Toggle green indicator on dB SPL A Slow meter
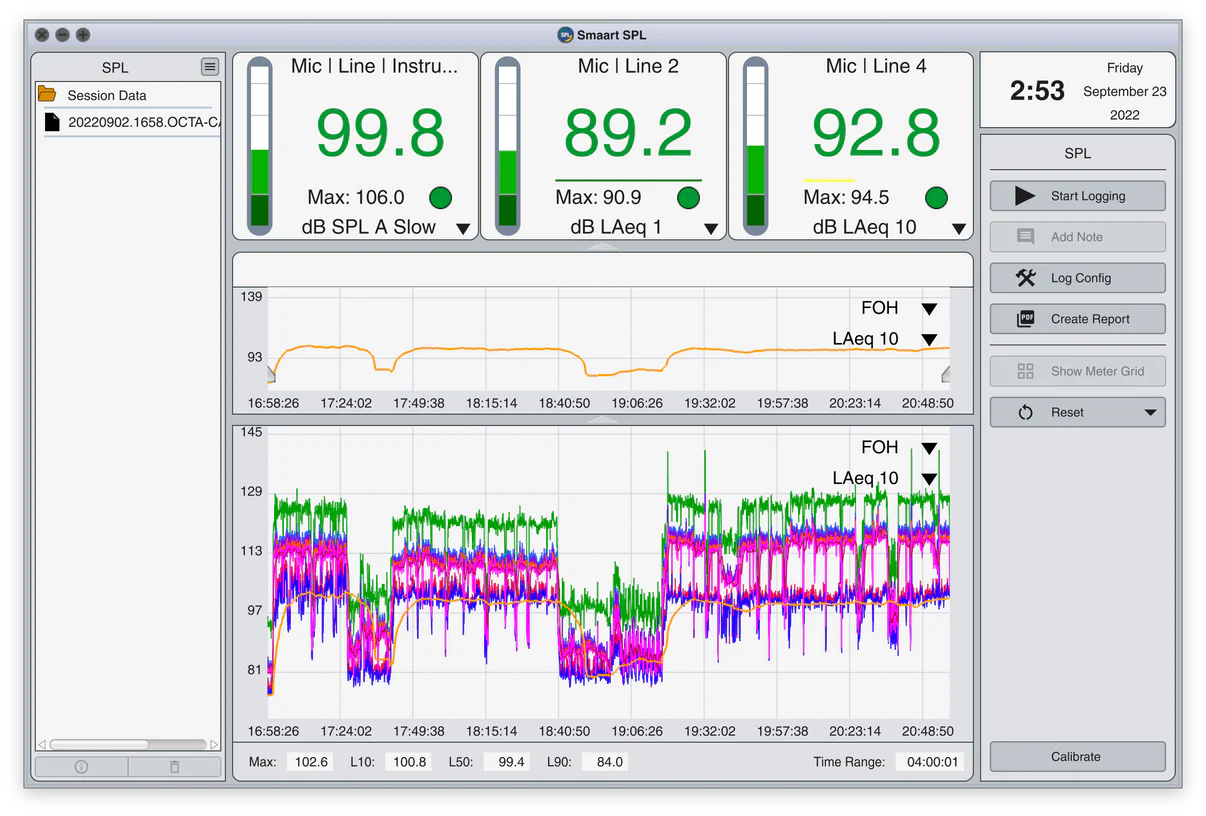 point(440,198)
